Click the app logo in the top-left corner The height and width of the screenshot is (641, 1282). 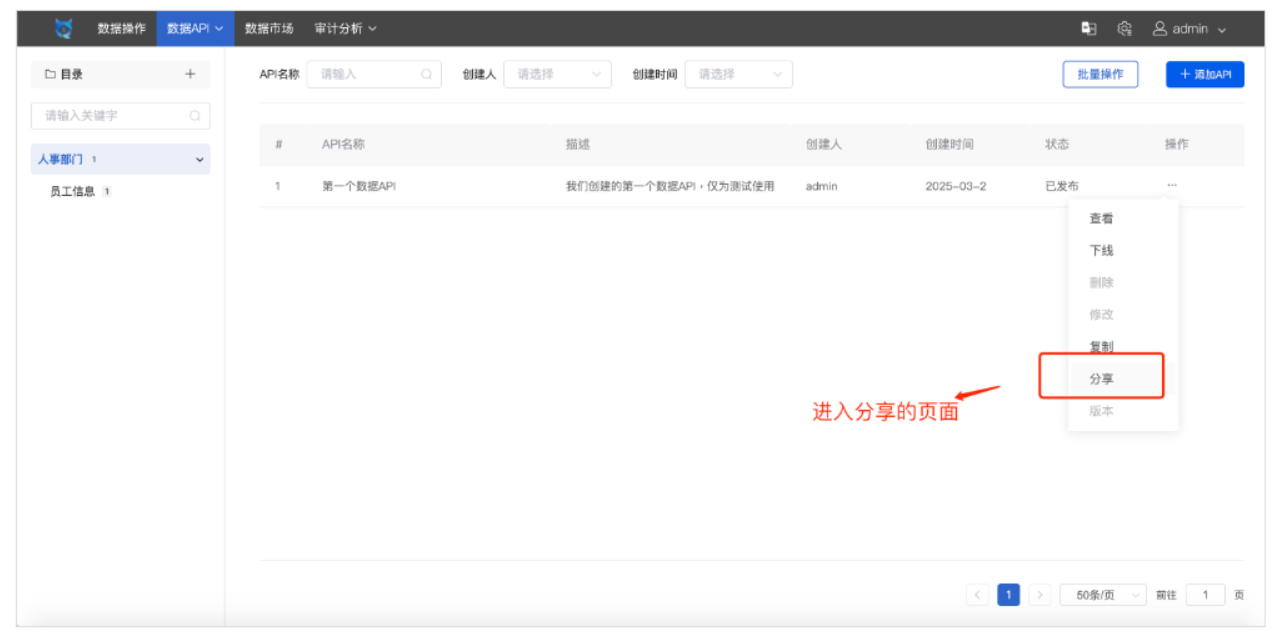(62, 28)
